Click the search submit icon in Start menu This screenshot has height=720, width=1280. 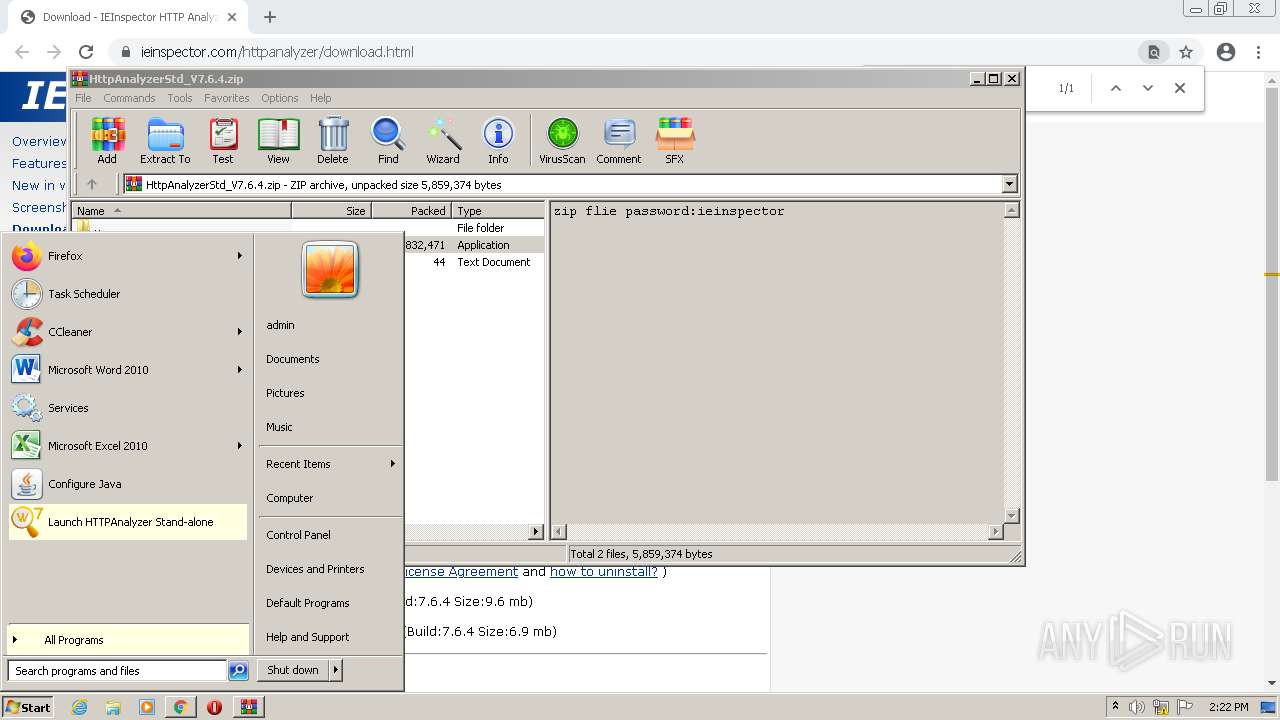[238, 671]
